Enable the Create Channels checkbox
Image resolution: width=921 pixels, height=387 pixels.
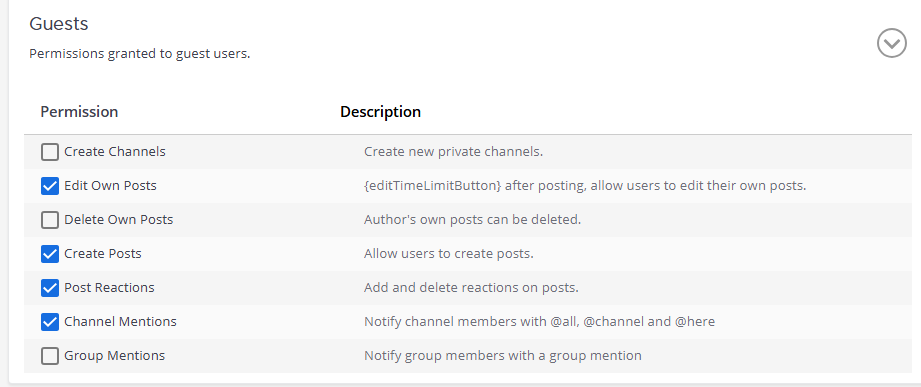pos(50,152)
